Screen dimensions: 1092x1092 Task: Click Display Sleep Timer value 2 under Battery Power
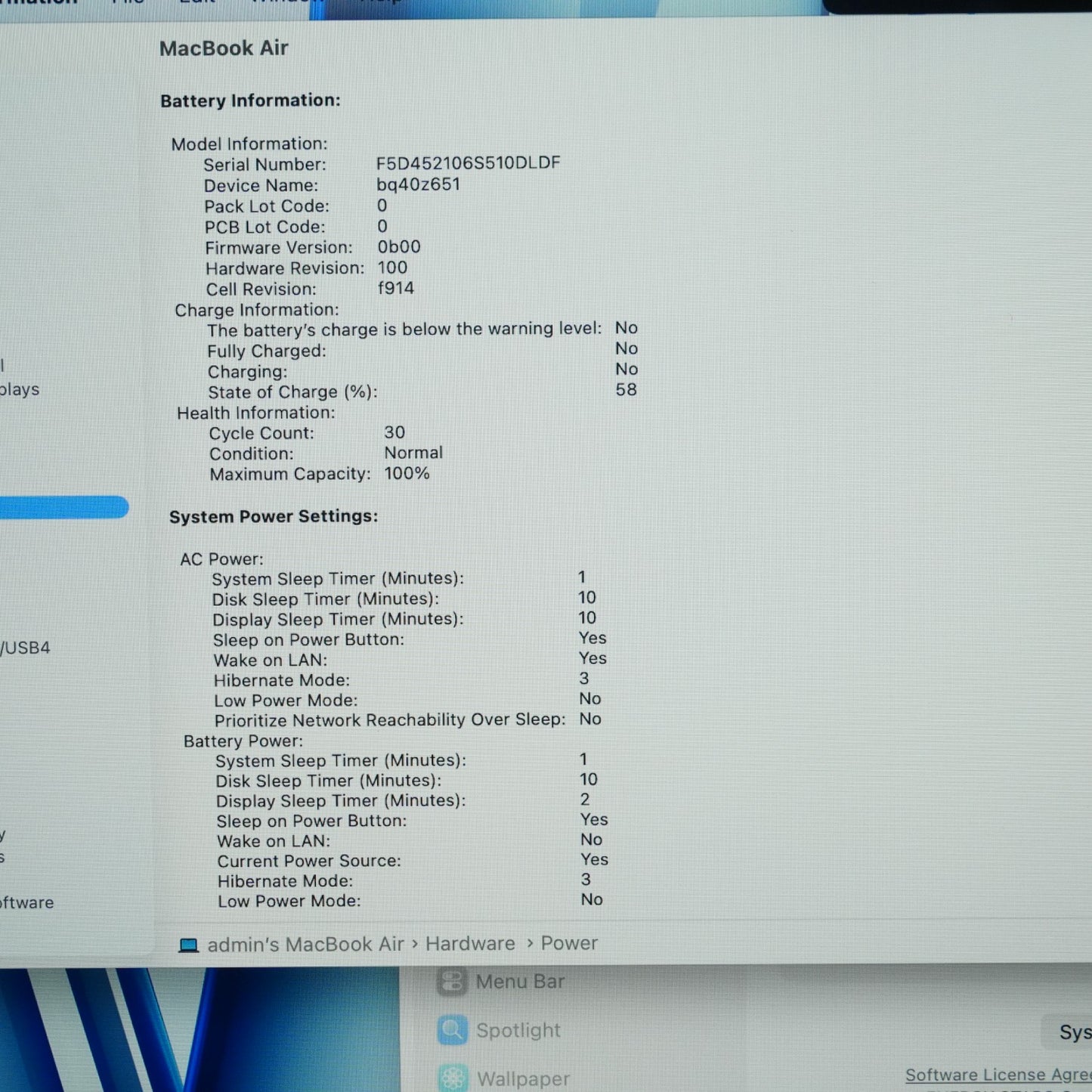(585, 799)
